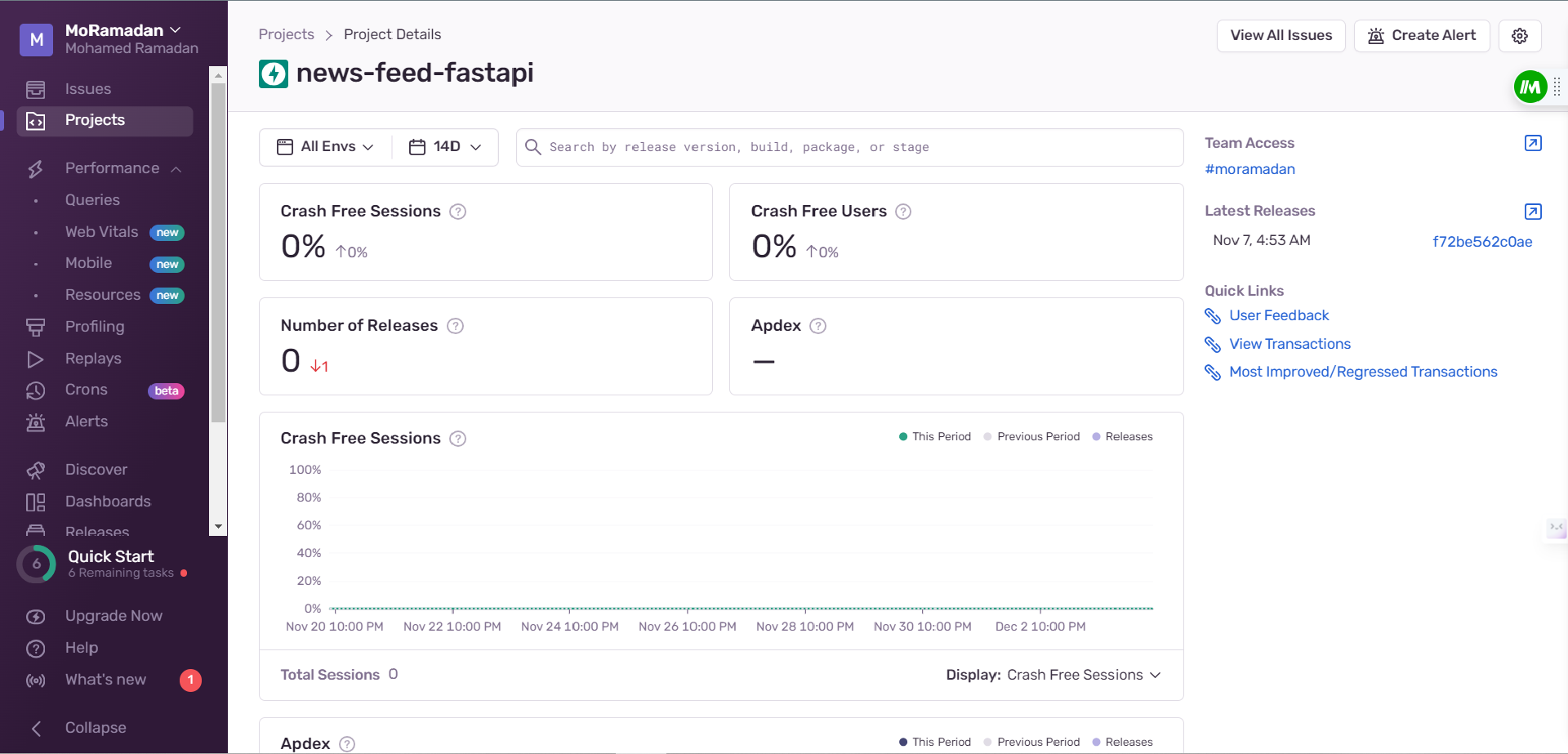Click the drag handle dots beside avatar

1557,87
